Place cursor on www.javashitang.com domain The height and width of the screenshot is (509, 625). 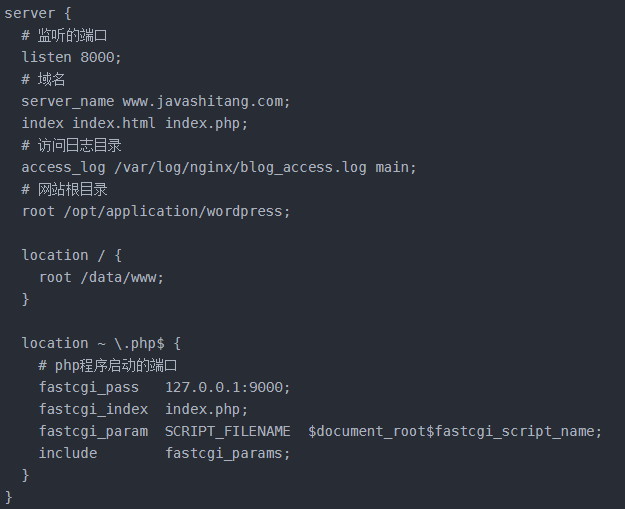(x=206, y=101)
